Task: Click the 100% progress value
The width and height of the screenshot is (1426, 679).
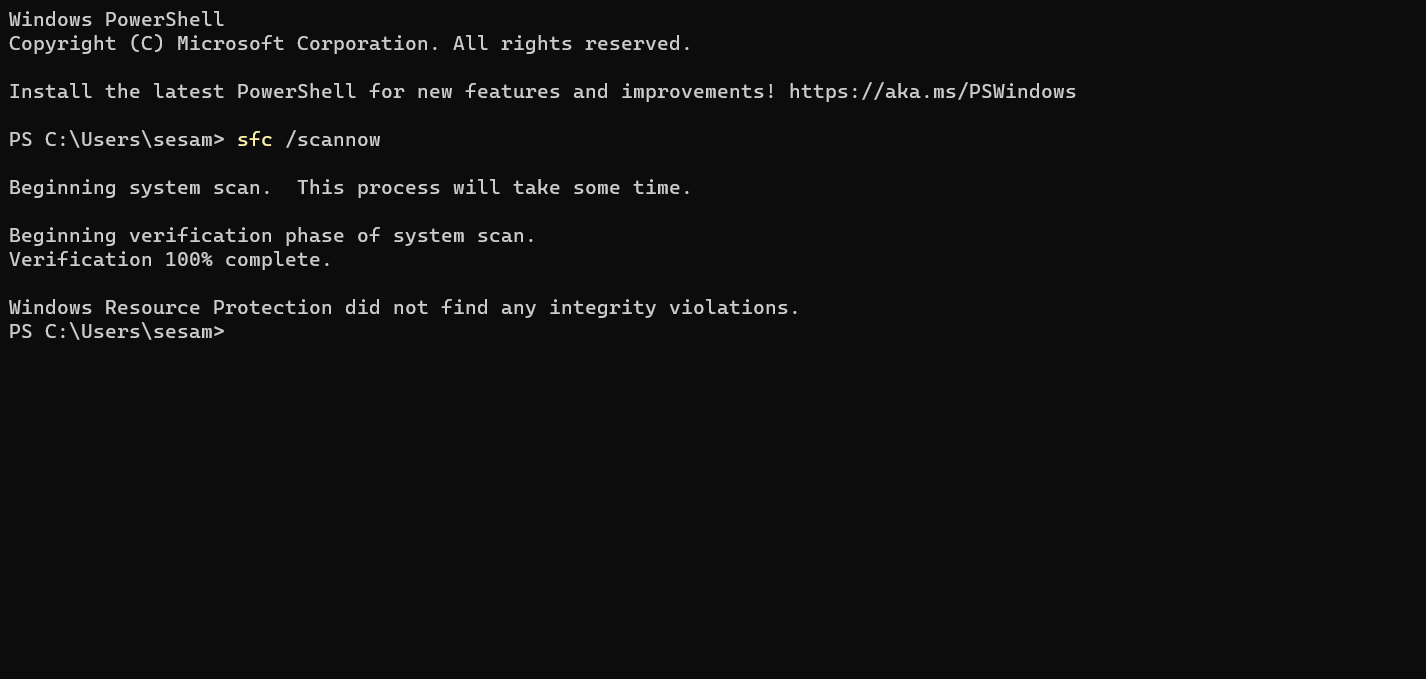Action: (188, 260)
